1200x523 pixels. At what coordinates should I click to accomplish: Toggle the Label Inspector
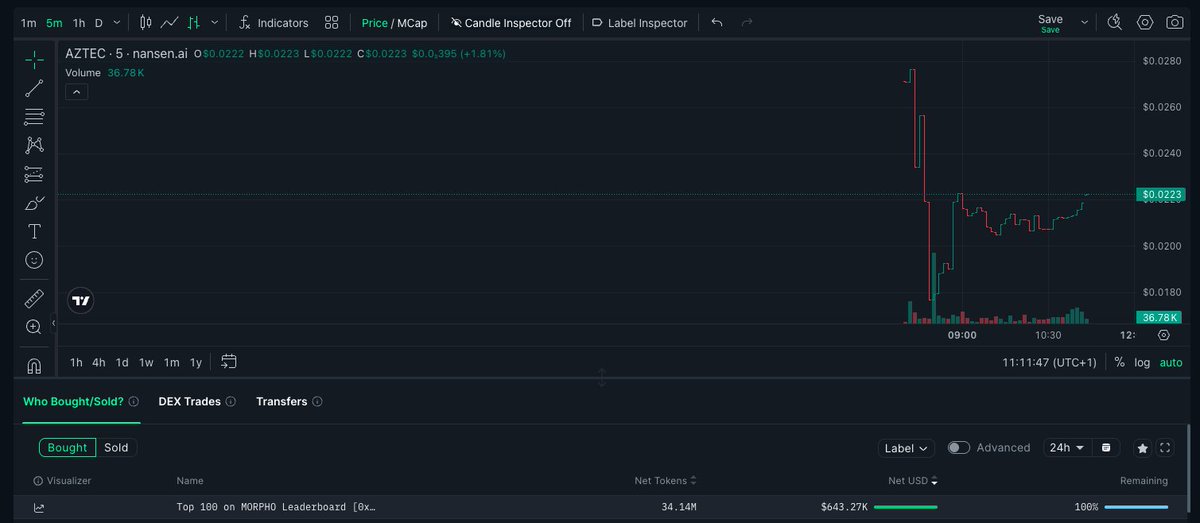[x=640, y=22]
